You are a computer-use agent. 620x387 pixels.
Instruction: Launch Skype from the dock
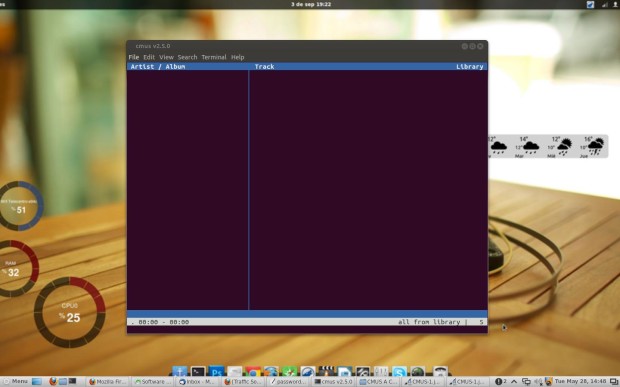pos(399,371)
